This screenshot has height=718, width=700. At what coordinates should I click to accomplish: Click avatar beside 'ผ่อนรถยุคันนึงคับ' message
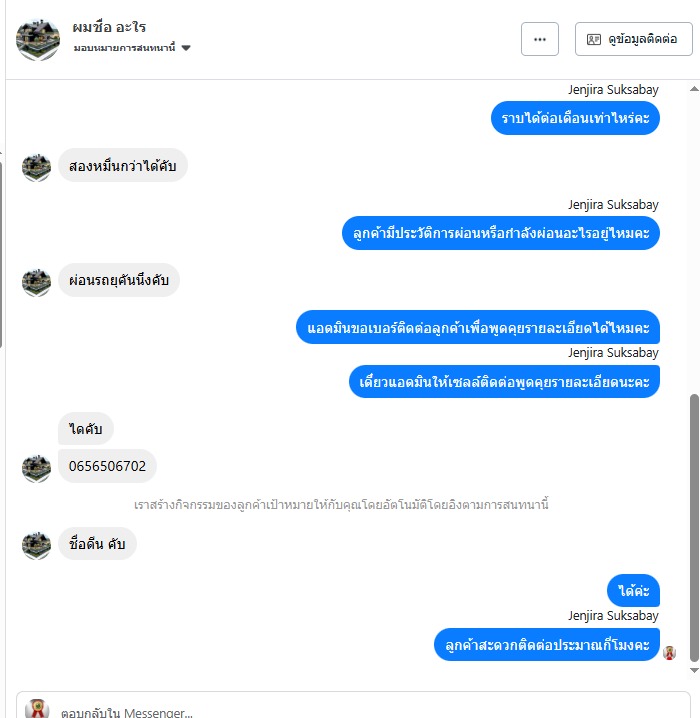pos(37,283)
